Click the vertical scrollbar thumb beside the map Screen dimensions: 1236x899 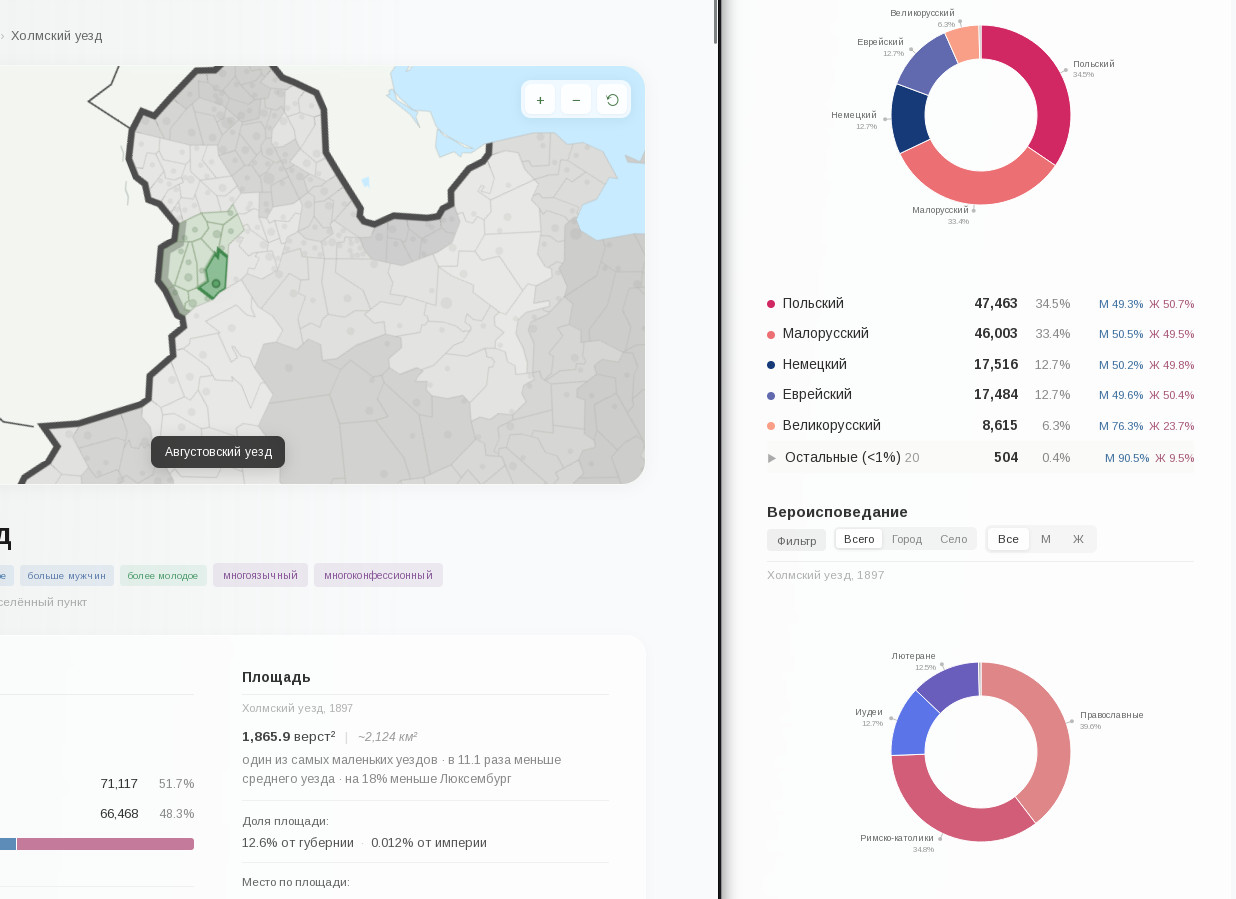tap(716, 22)
